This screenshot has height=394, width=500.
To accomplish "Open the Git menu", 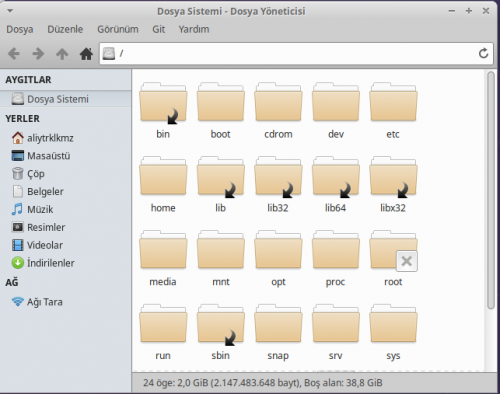I will coord(159,29).
